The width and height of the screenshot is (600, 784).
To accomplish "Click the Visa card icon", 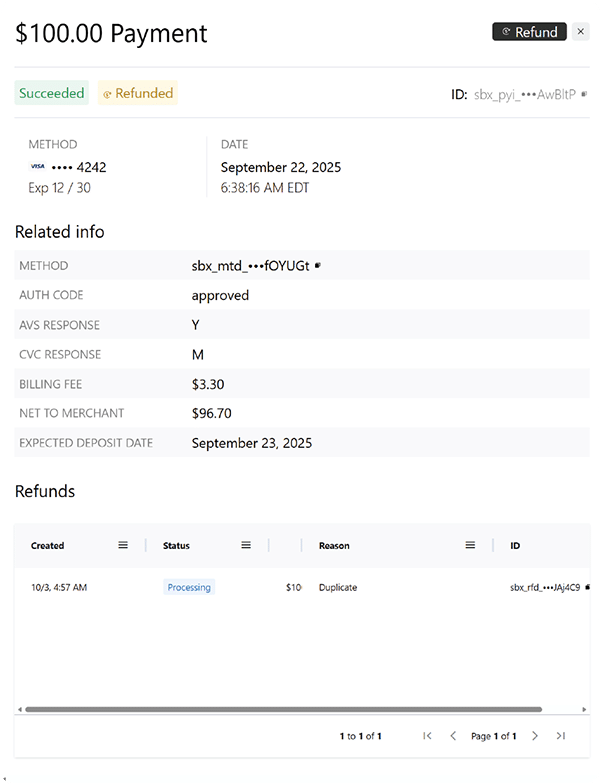I will click(37, 167).
